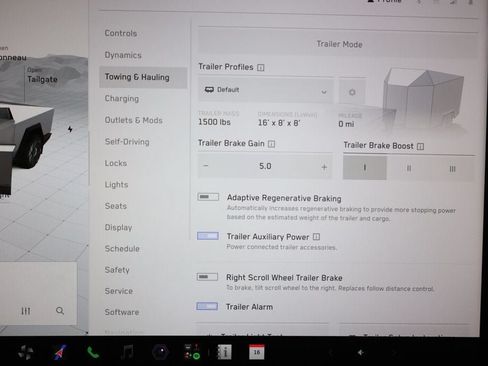Open the Service menu

point(119,291)
